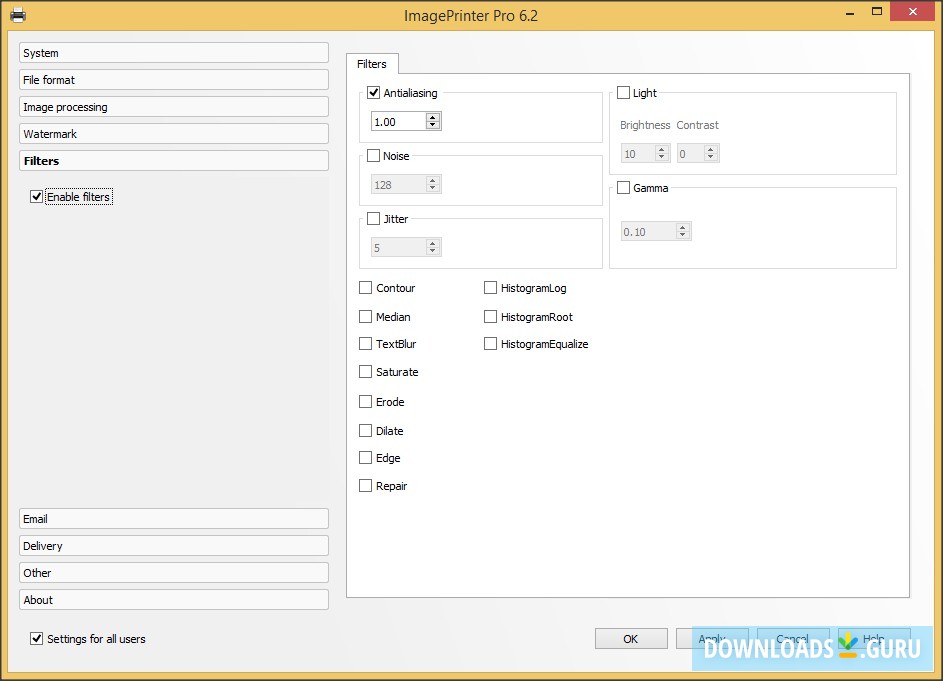This screenshot has height=681, width=943.
Task: Open the System section
Action: tap(174, 53)
